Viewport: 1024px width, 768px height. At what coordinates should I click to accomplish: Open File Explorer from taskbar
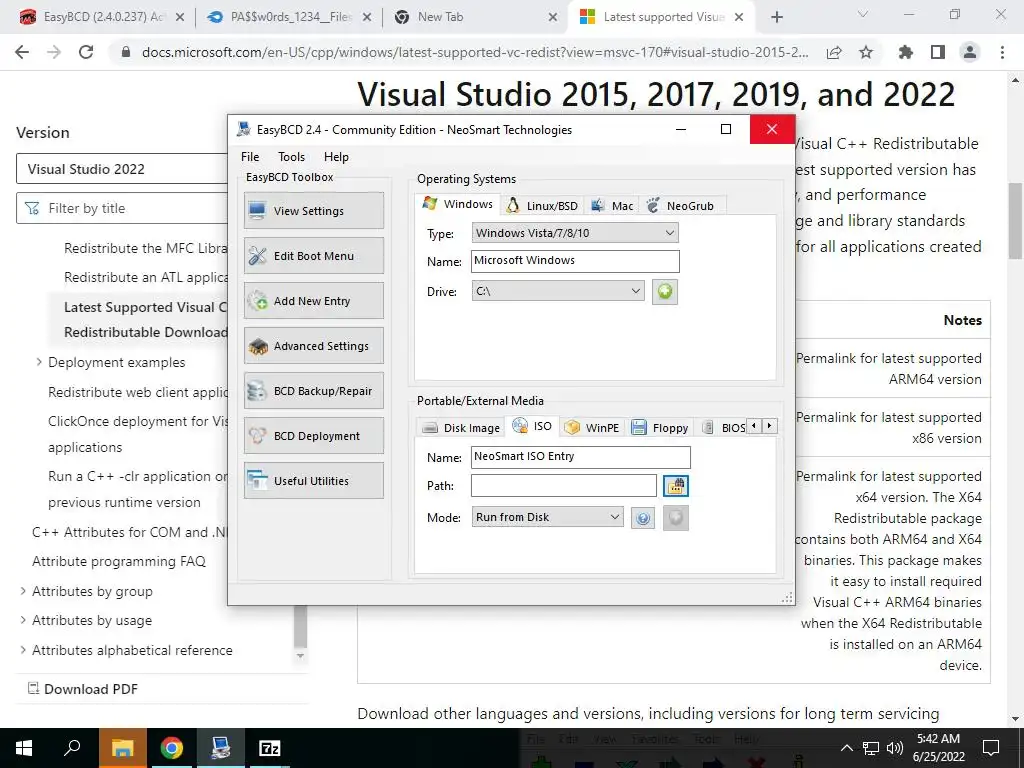click(122, 748)
